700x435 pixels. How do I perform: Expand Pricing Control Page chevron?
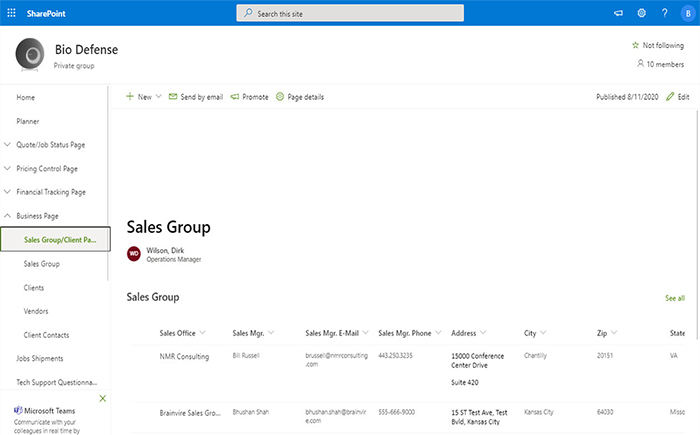click(x=7, y=168)
